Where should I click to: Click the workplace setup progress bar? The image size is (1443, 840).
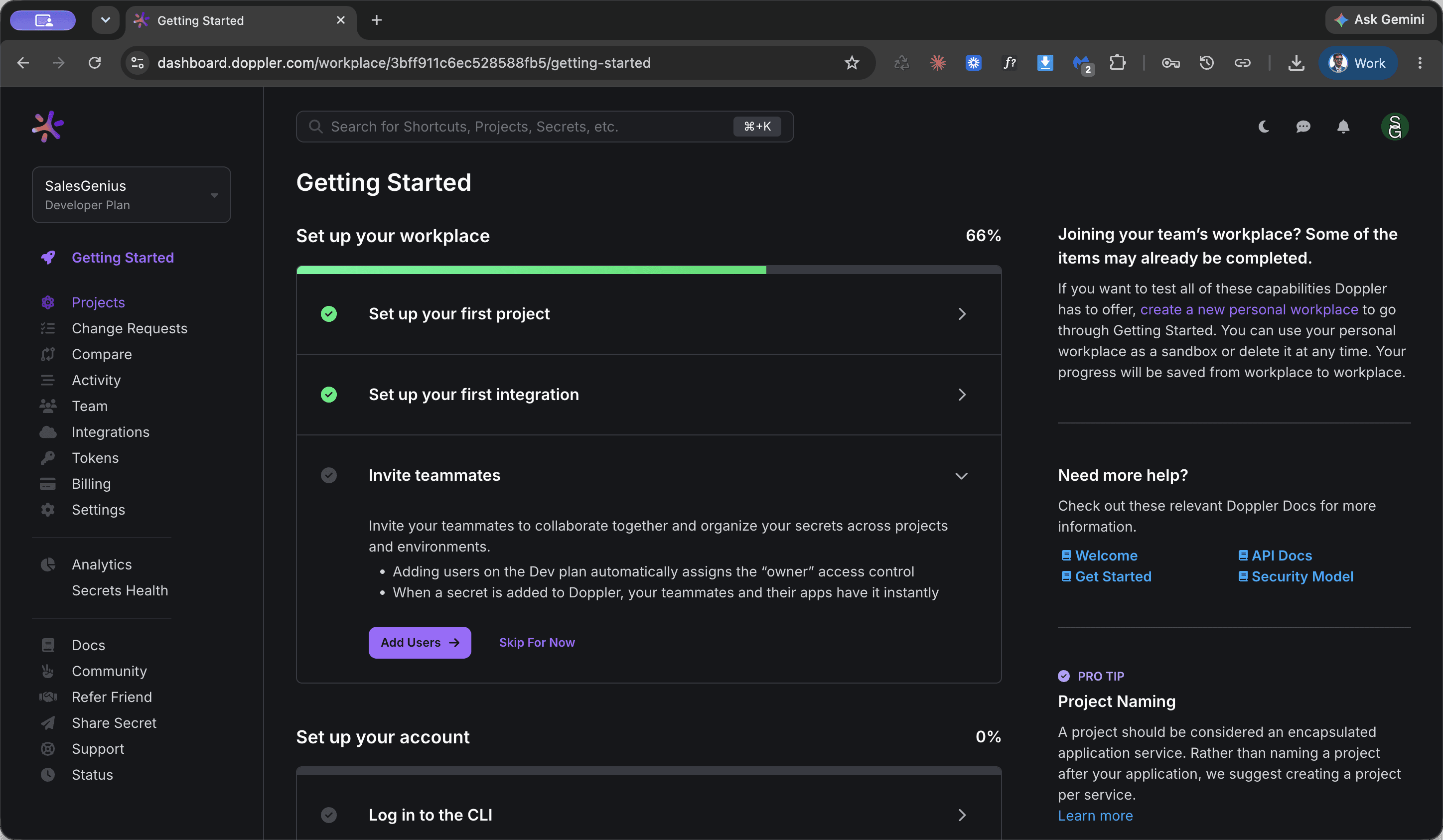tap(649, 270)
